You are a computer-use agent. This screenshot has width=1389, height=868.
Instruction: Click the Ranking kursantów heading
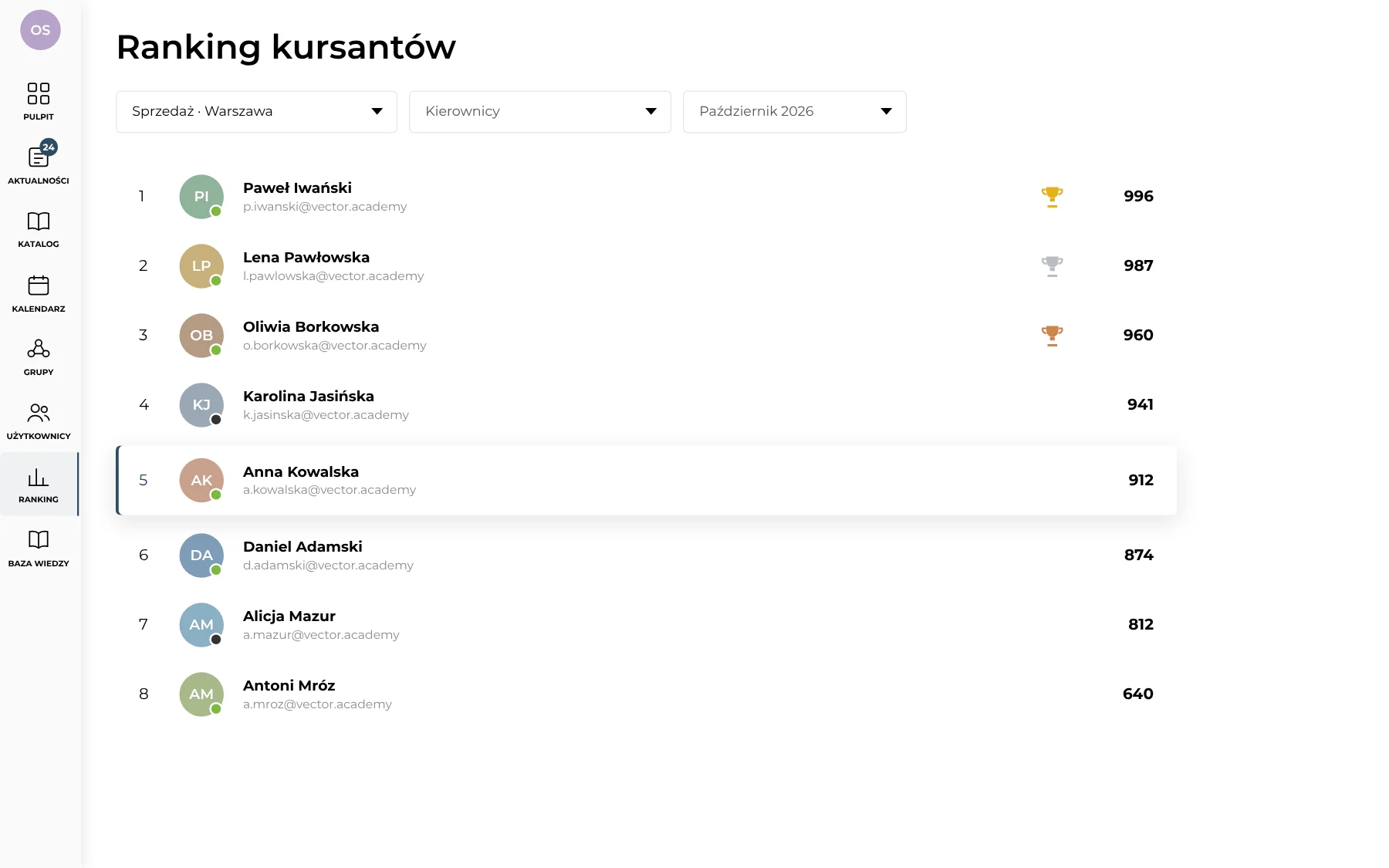[x=286, y=47]
